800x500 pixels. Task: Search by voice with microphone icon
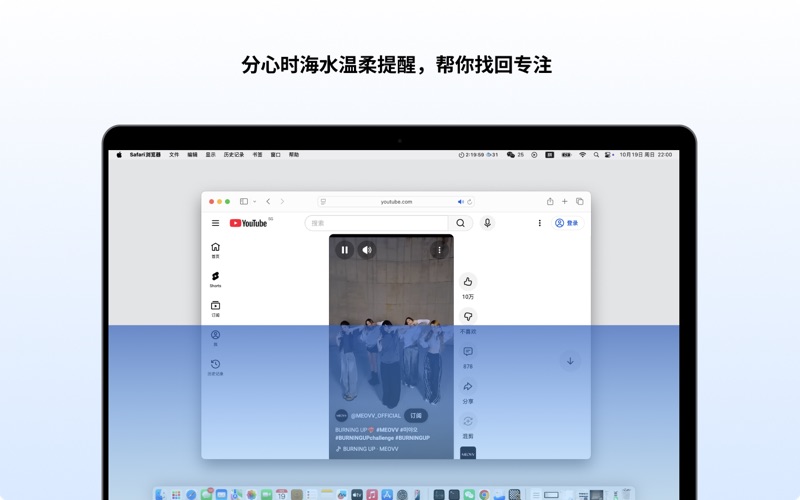pyautogui.click(x=487, y=223)
